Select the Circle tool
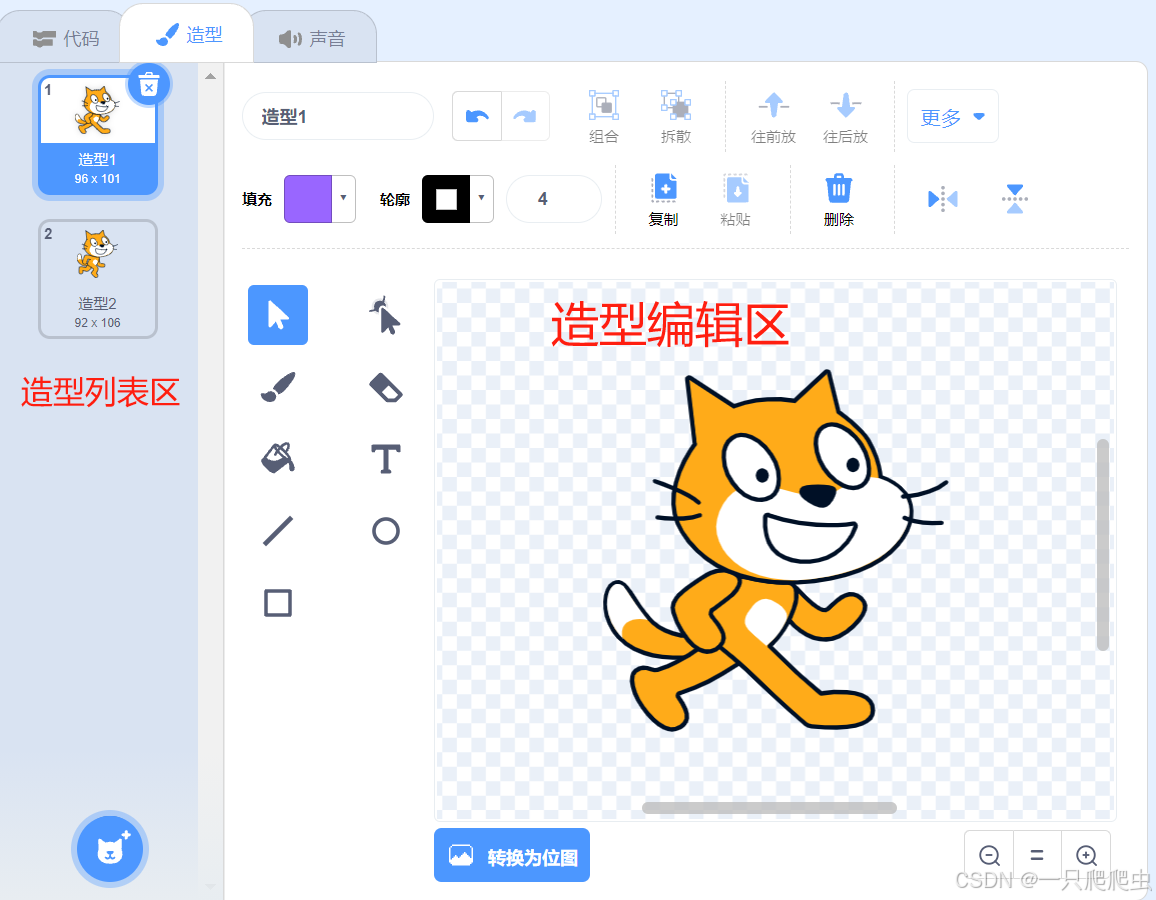 [x=385, y=531]
